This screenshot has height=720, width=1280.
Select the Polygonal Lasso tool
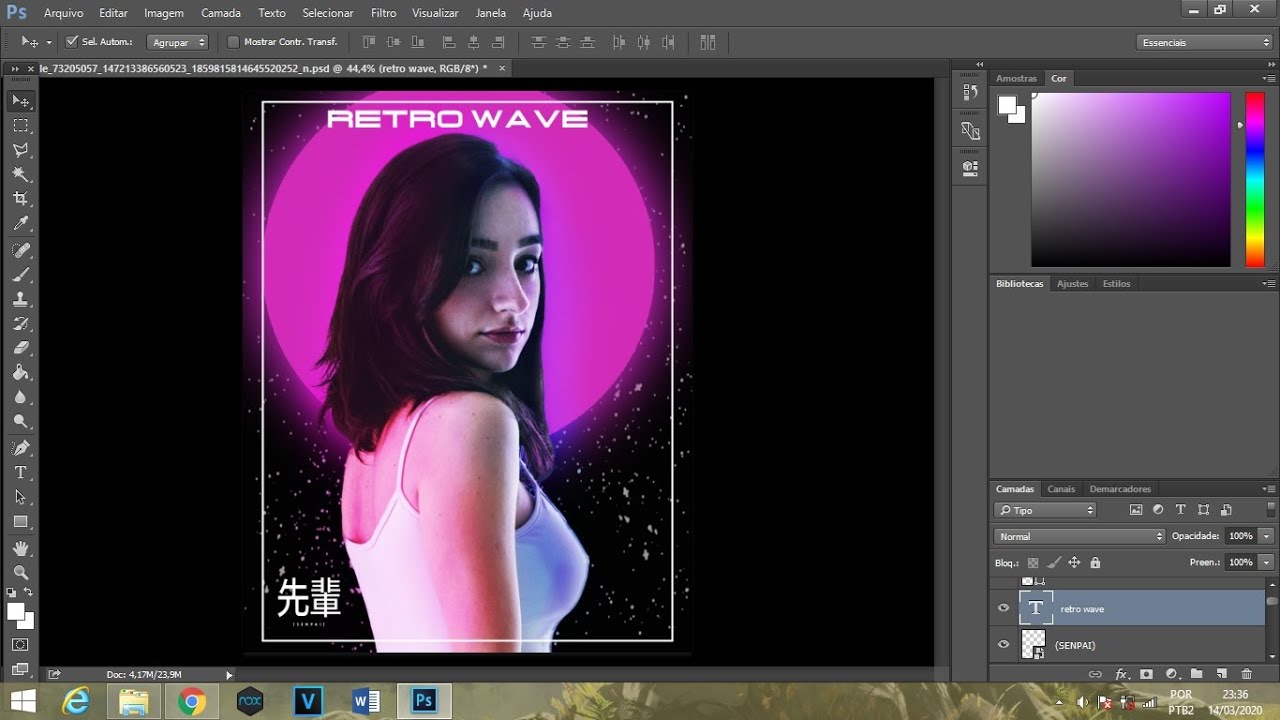(20, 150)
